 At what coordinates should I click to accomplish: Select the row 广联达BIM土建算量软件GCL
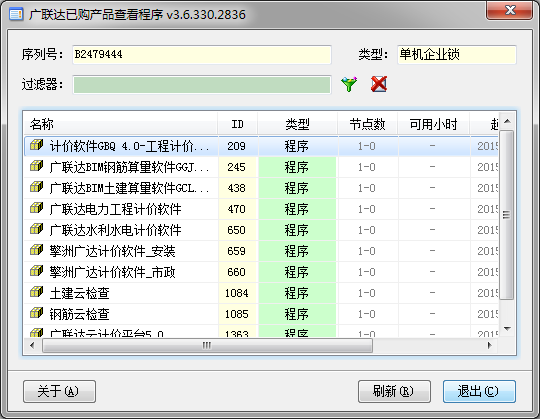(261, 188)
